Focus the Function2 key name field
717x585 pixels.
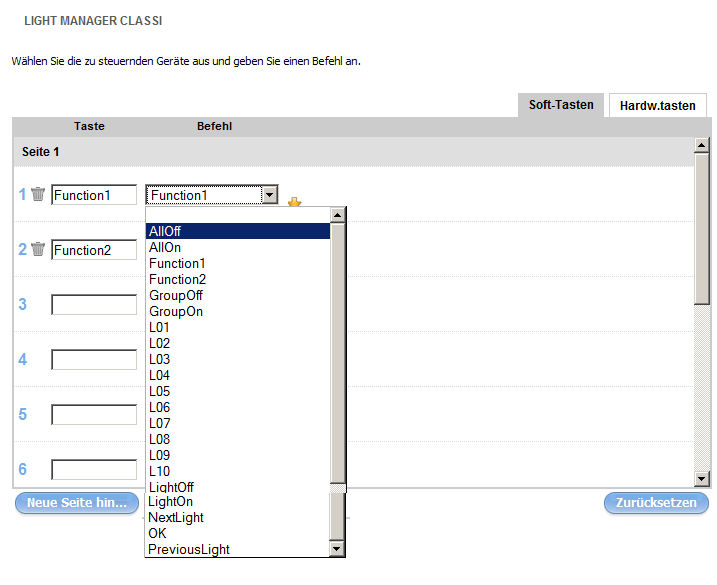coord(94,250)
